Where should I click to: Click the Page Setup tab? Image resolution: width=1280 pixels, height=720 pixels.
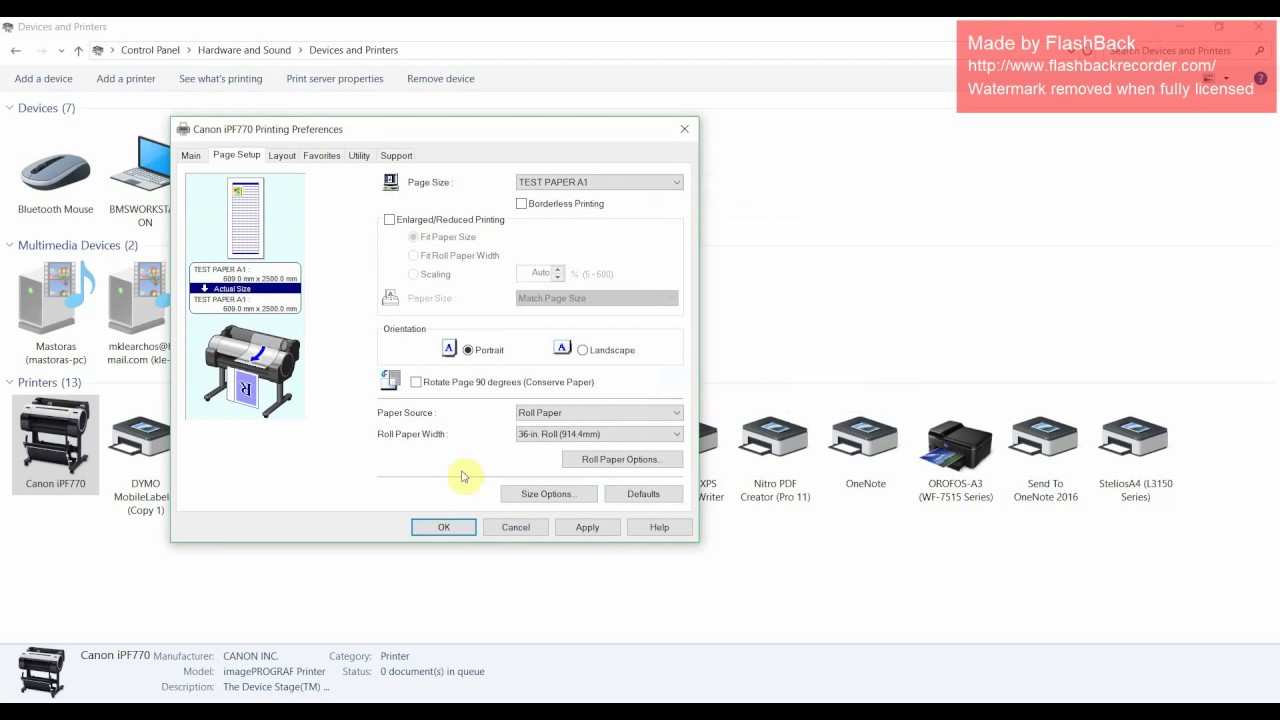(x=236, y=155)
